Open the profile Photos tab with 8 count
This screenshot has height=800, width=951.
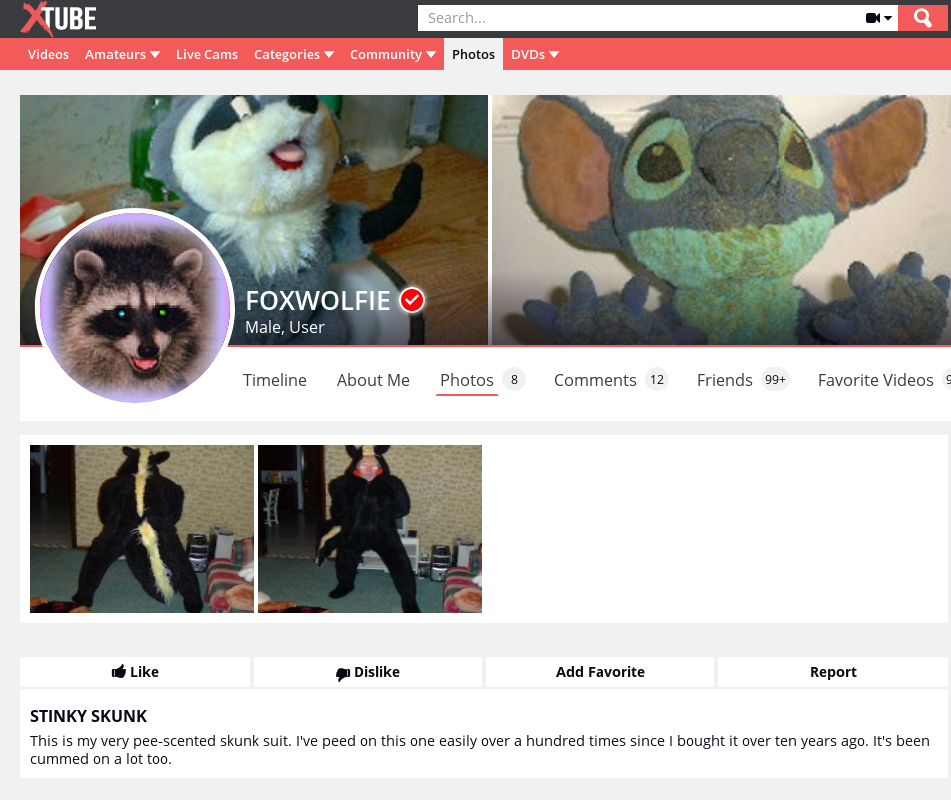tap(482, 380)
